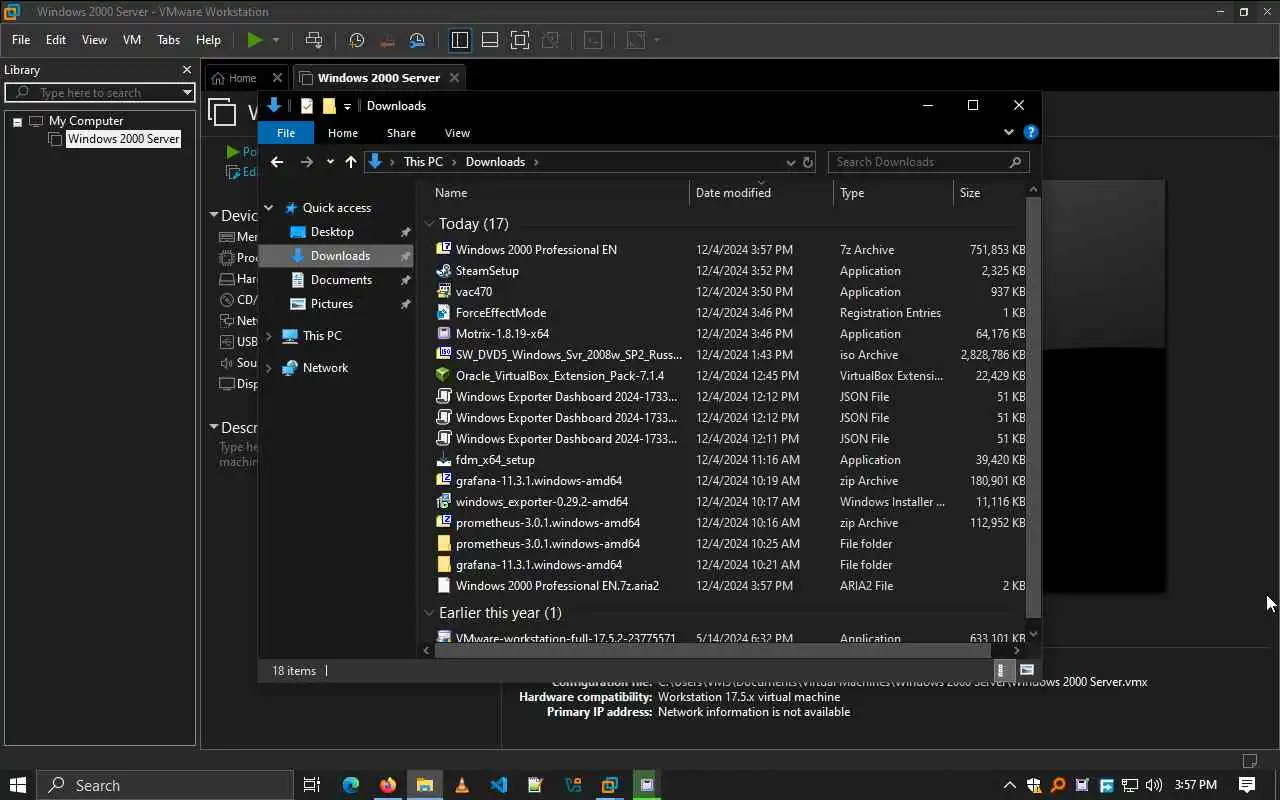Open Home tab in Explorer ribbon

[343, 133]
